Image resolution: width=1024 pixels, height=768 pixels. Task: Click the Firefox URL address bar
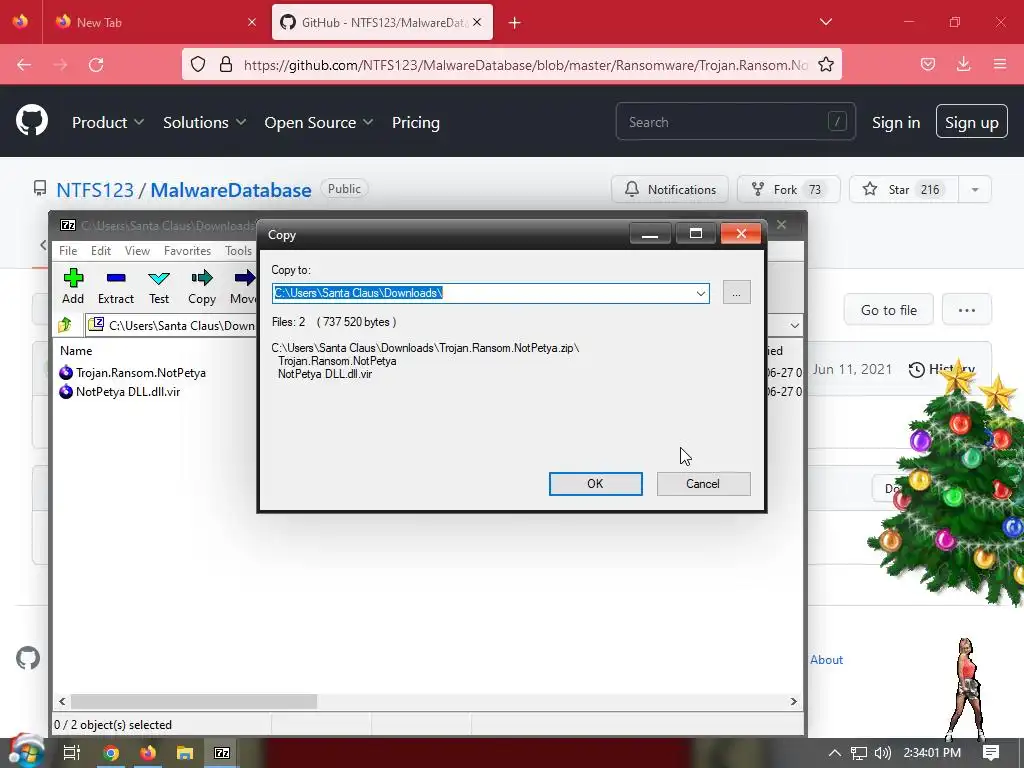(511, 64)
